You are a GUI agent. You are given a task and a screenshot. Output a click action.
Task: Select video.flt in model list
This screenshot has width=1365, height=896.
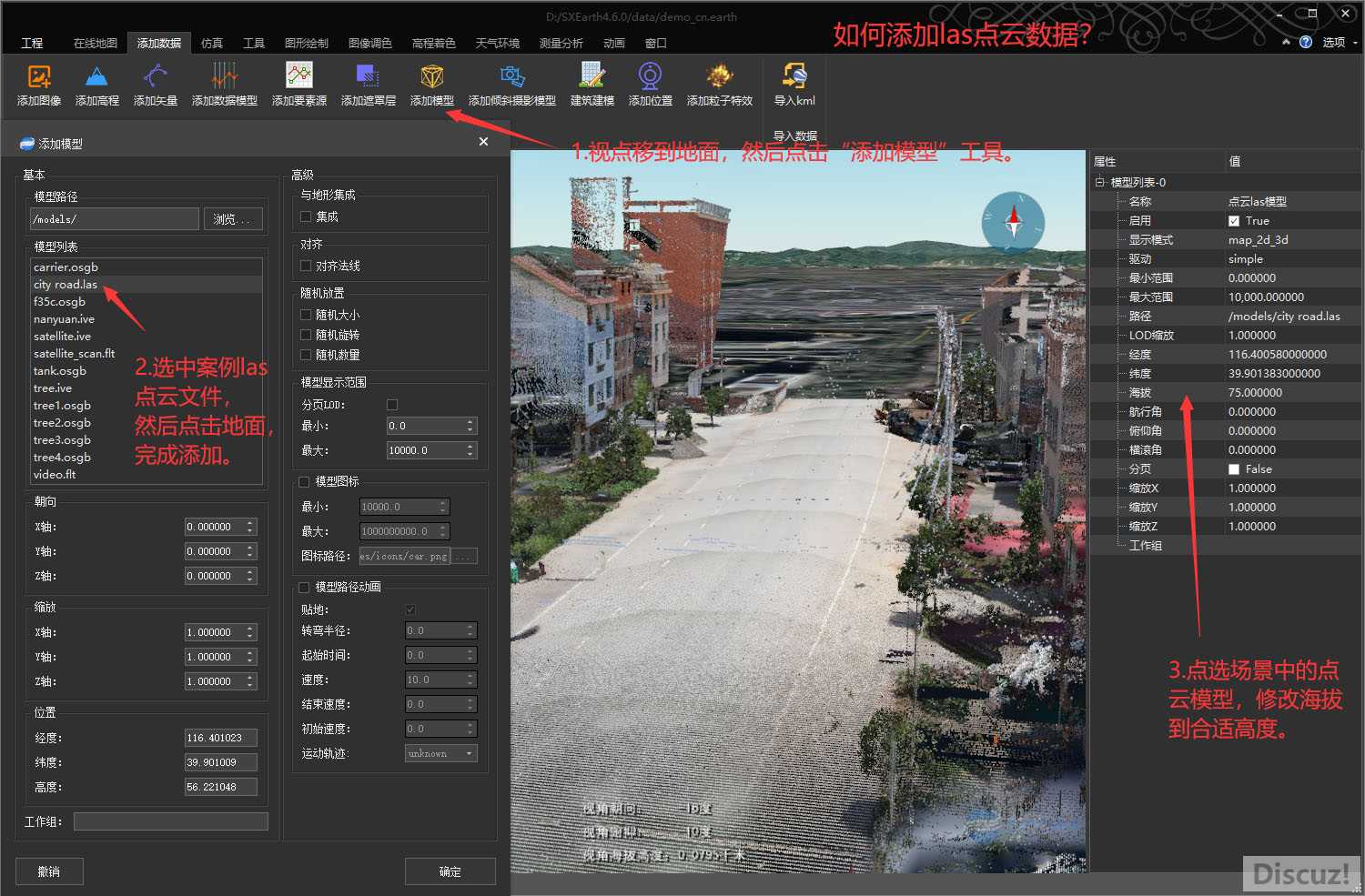coord(146,475)
